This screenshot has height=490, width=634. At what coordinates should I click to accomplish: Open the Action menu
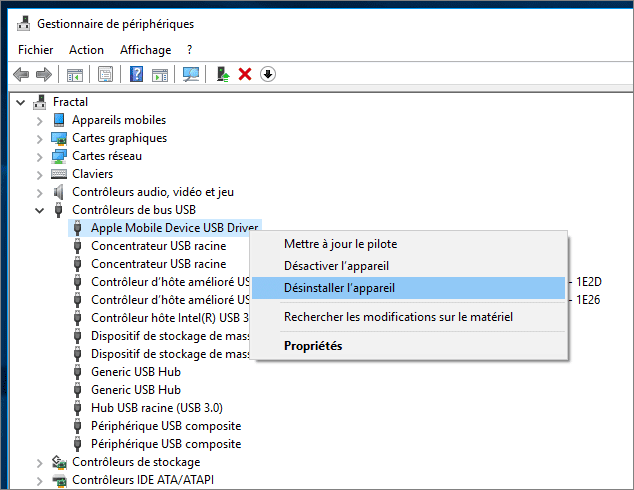86,50
